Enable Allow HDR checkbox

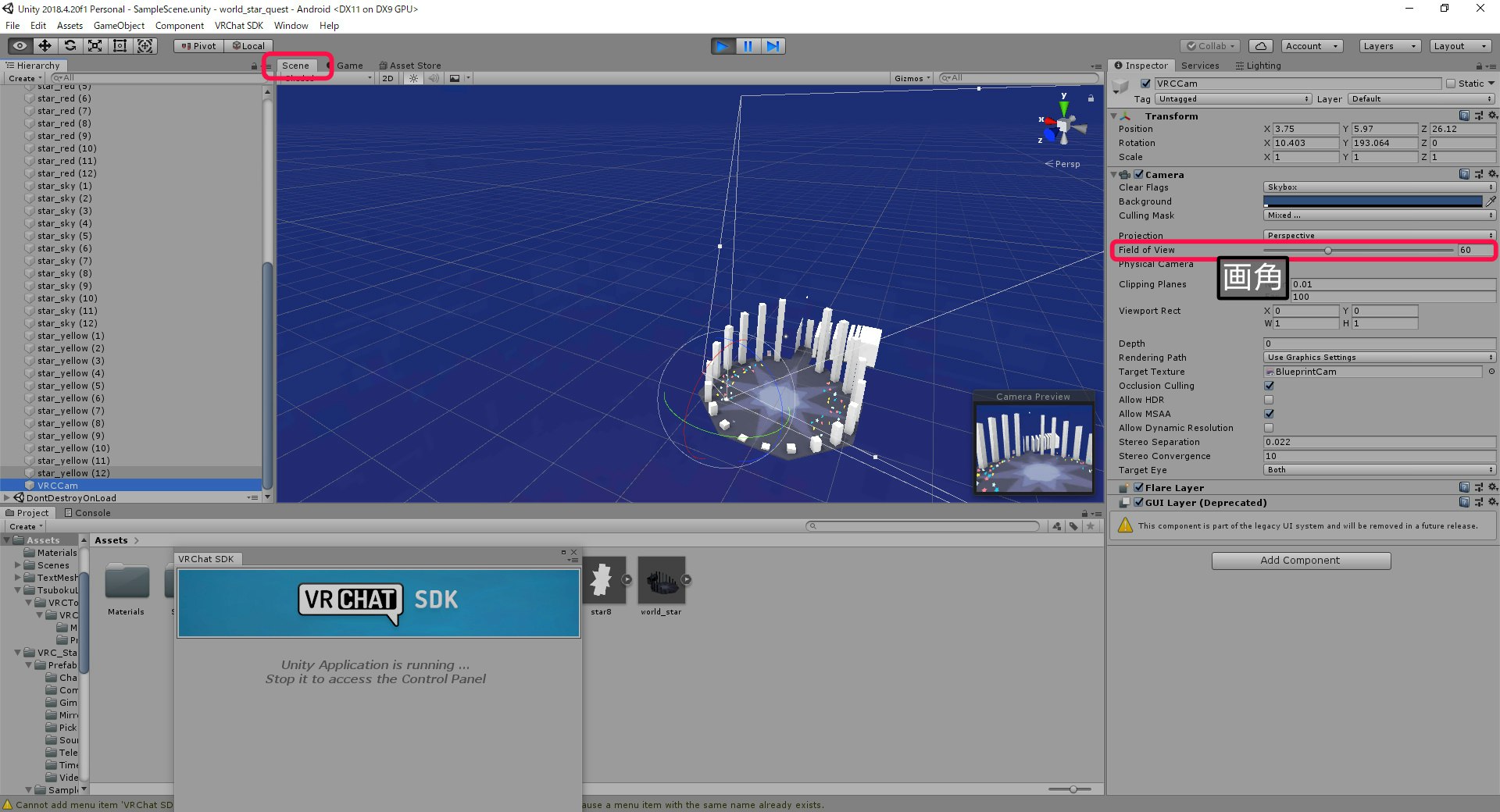(1269, 400)
